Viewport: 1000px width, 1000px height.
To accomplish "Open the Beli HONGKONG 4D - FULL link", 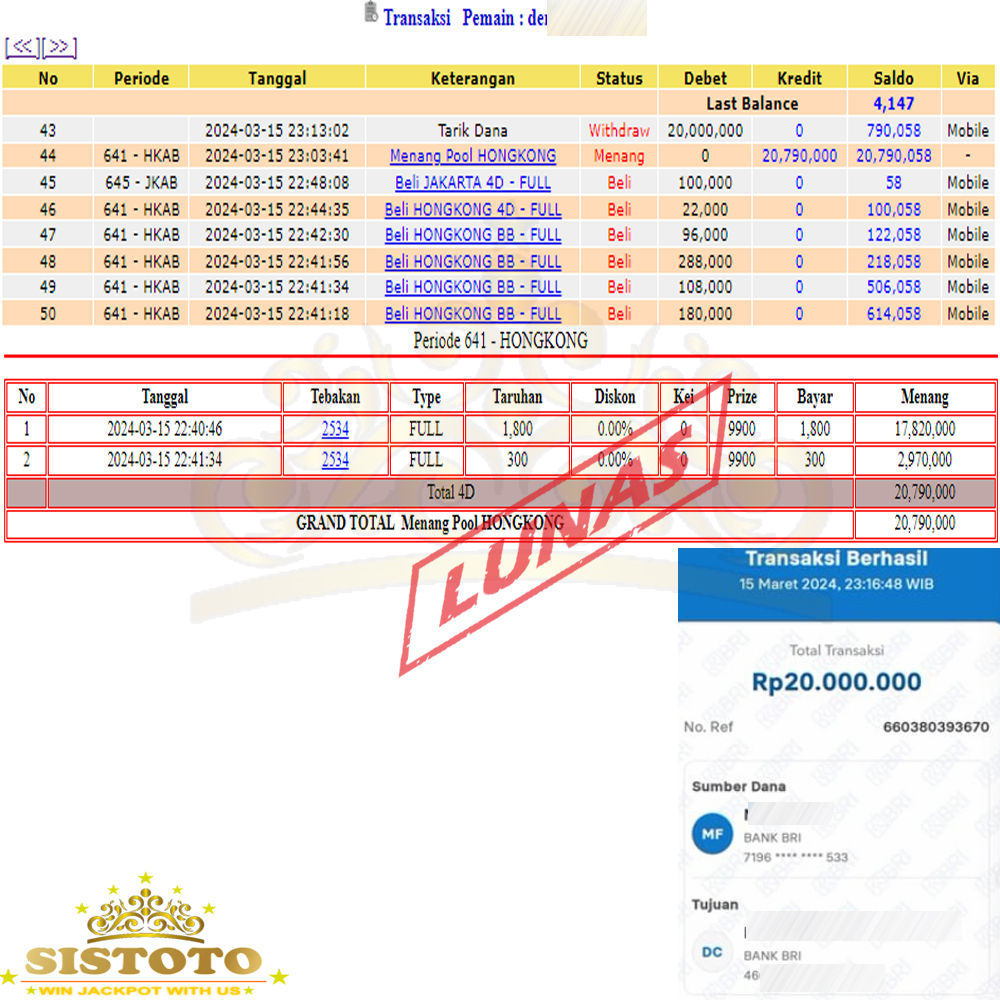I will point(473,210).
